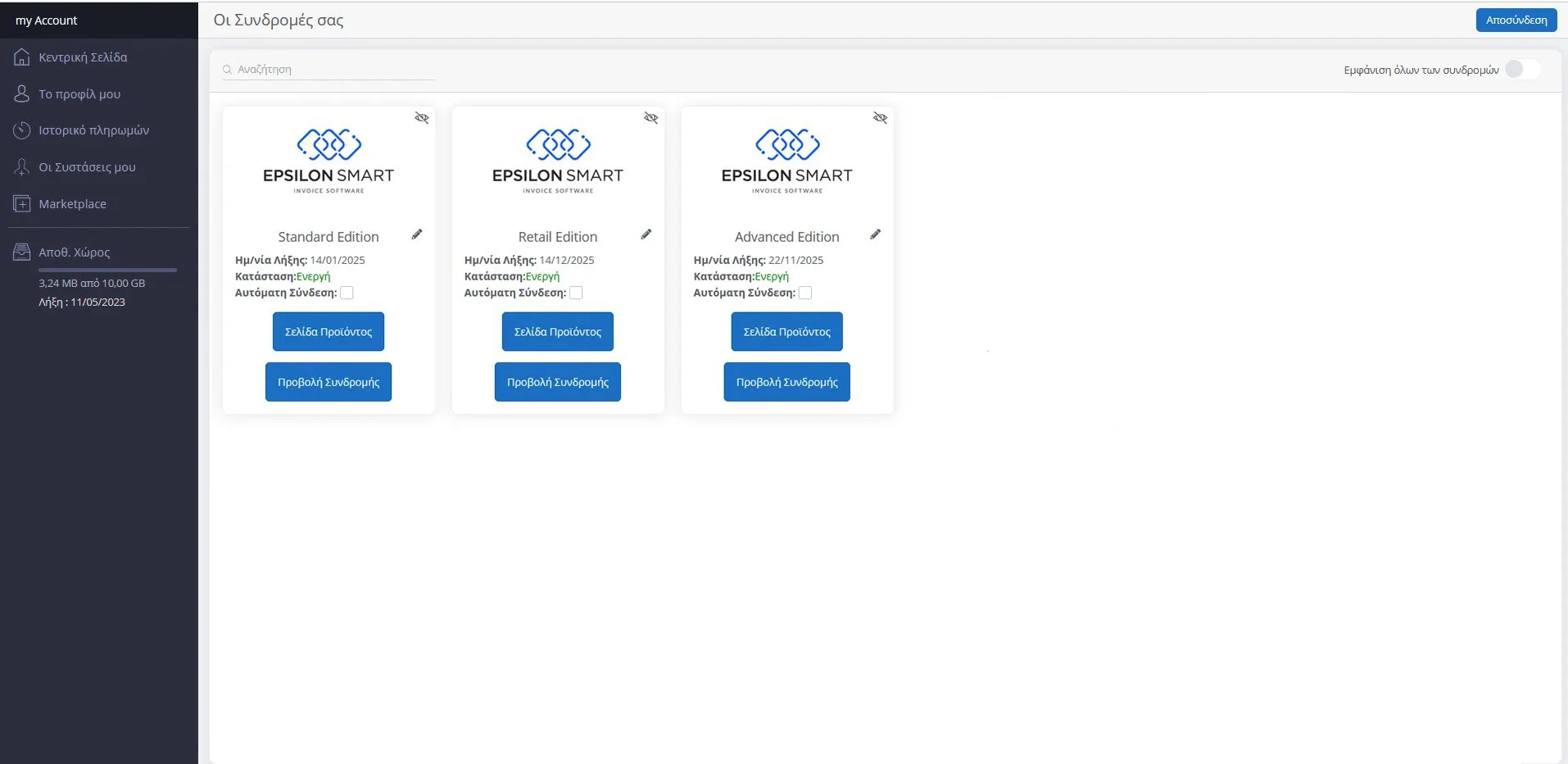Click the pencil edit icon beside Retail Edition
The height and width of the screenshot is (764, 1568).
point(646,234)
